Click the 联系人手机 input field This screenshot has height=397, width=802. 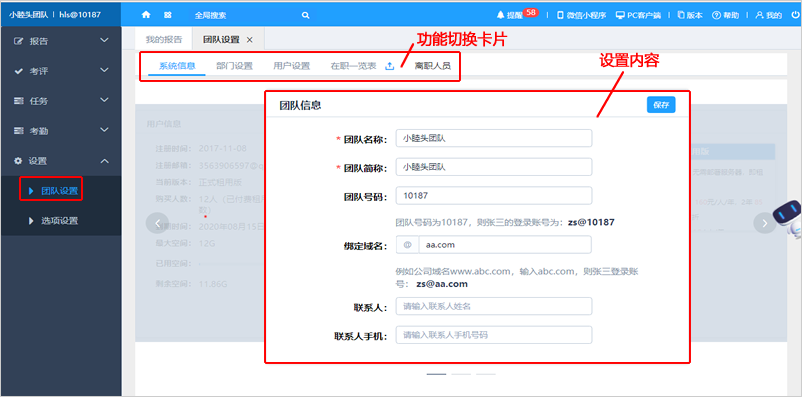tap(494, 335)
